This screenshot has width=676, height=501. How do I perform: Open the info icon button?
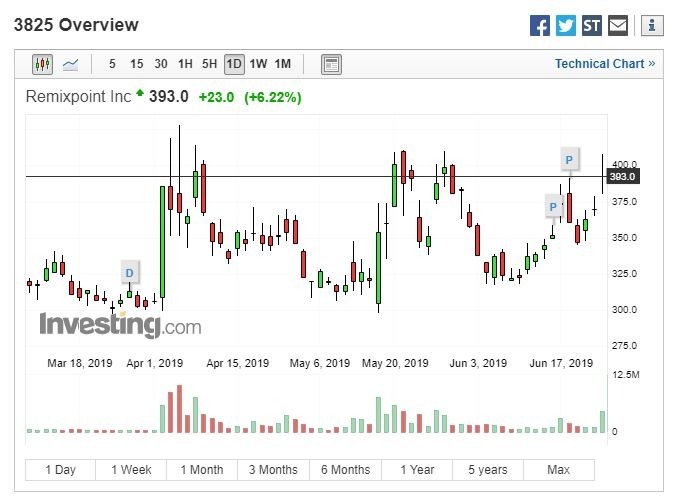(x=652, y=25)
